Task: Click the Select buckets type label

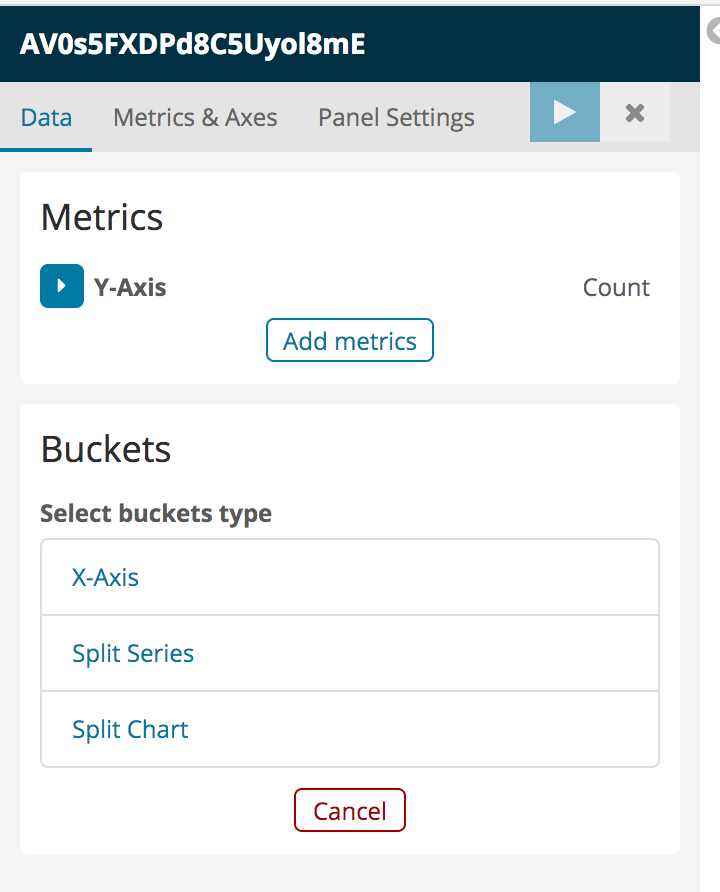Action: (x=156, y=514)
